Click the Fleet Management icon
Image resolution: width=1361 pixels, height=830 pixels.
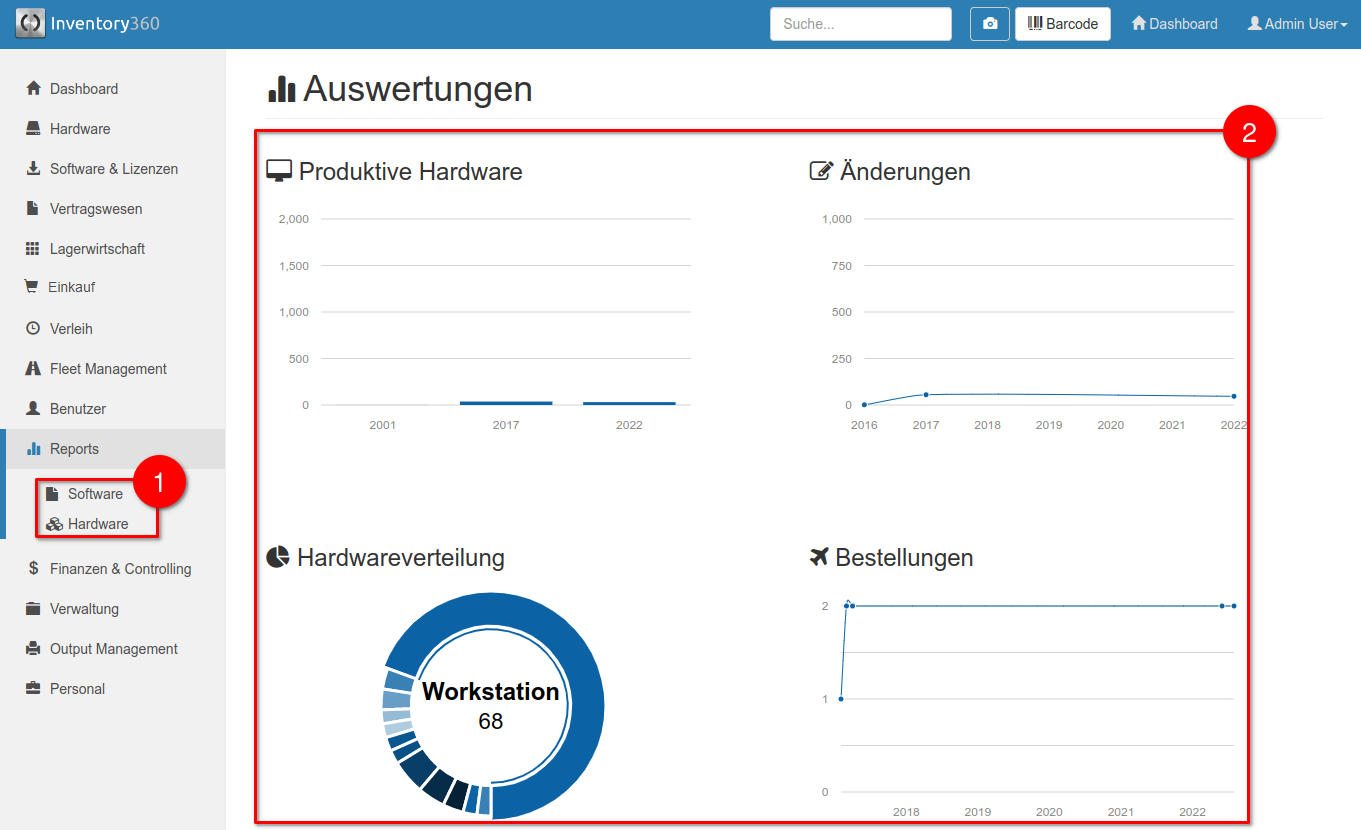click(x=33, y=368)
